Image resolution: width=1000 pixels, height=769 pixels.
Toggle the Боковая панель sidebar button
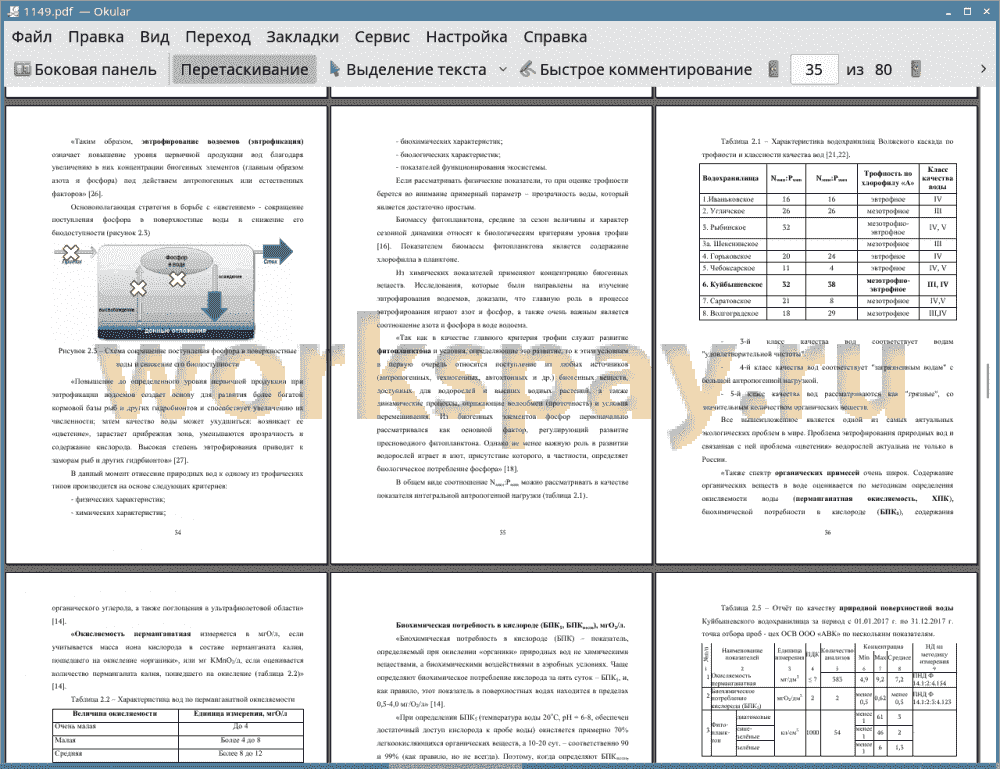[x=85, y=70]
